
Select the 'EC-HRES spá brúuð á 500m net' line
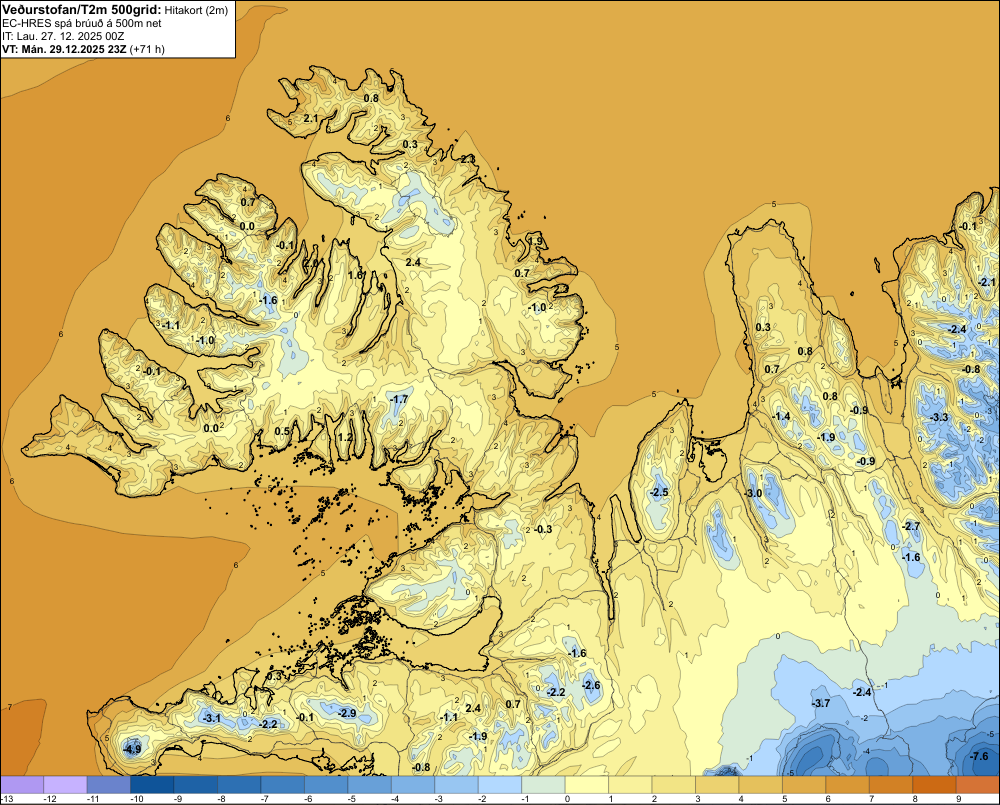click(x=82, y=23)
